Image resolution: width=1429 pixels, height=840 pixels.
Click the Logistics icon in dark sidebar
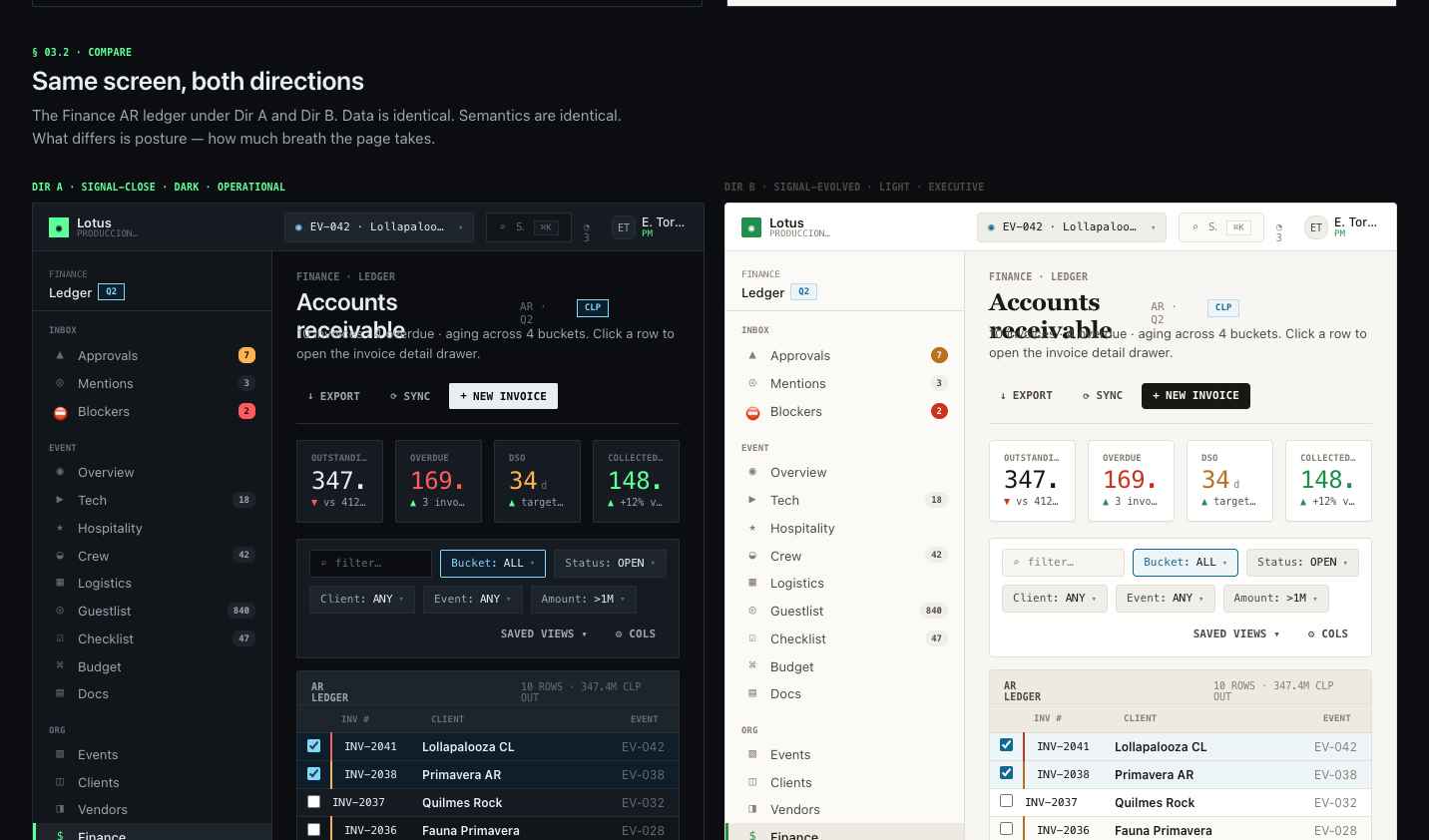click(x=60, y=583)
